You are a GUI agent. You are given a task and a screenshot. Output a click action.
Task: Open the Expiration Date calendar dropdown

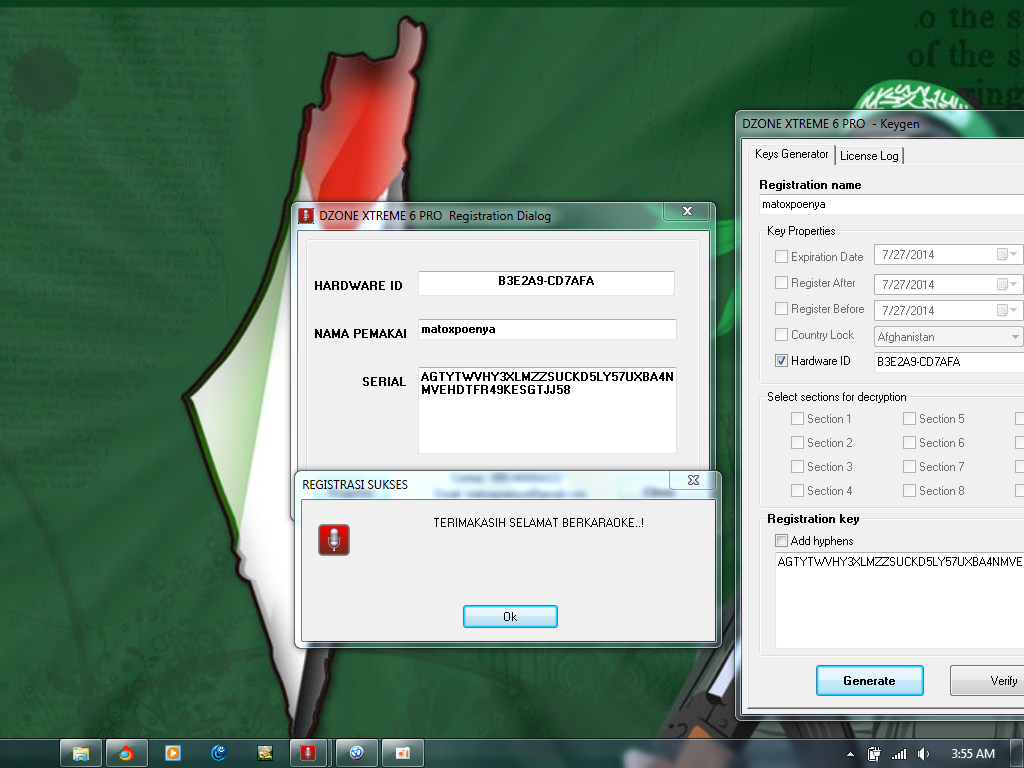tap(1007, 255)
